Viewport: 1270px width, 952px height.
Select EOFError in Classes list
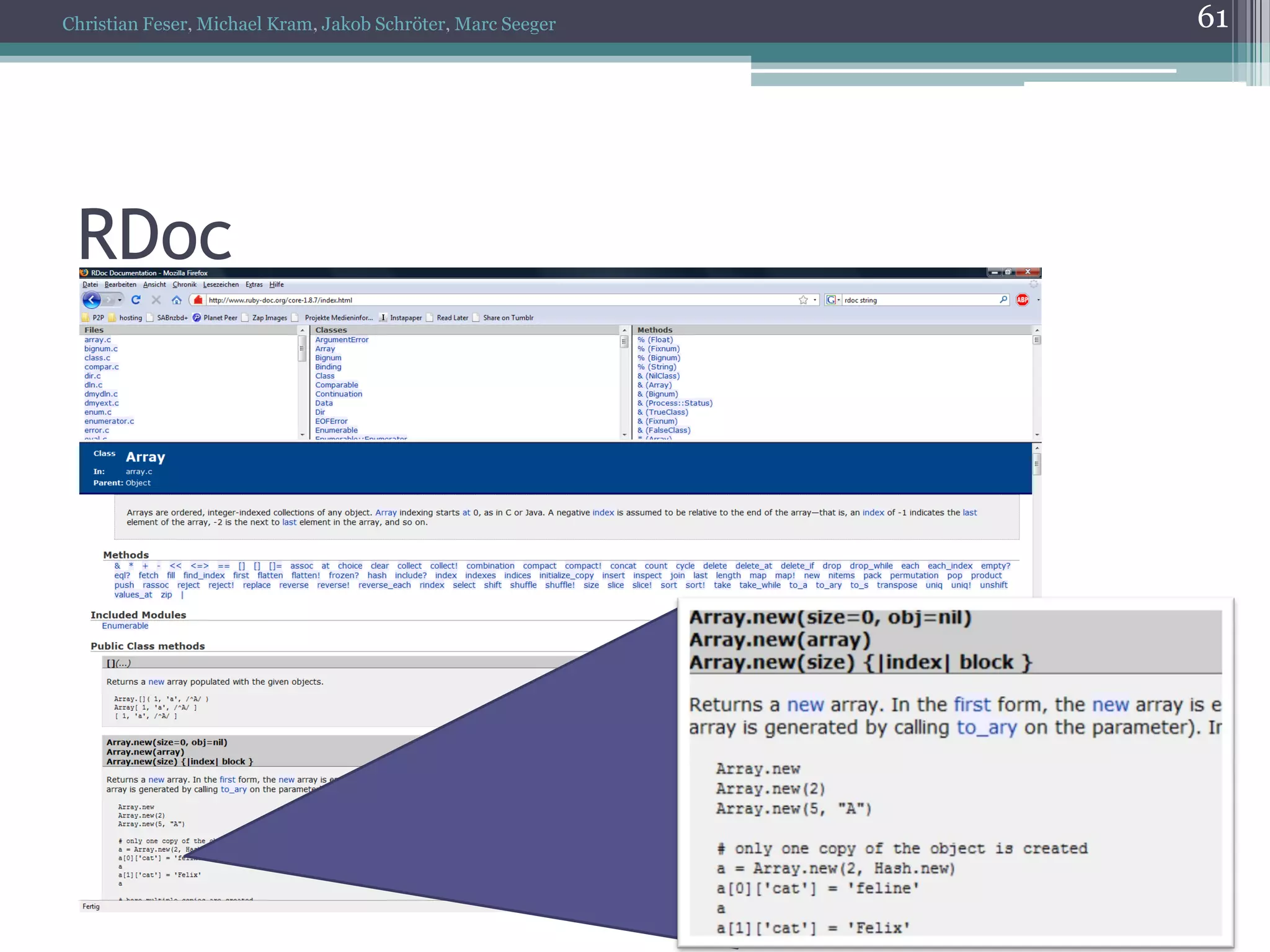331,421
